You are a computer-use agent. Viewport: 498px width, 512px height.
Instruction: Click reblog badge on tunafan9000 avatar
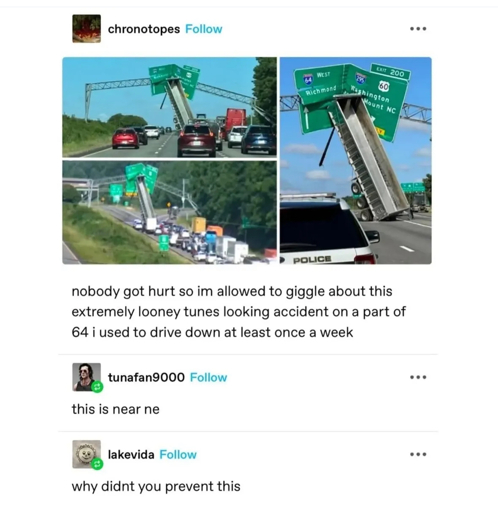(97, 387)
